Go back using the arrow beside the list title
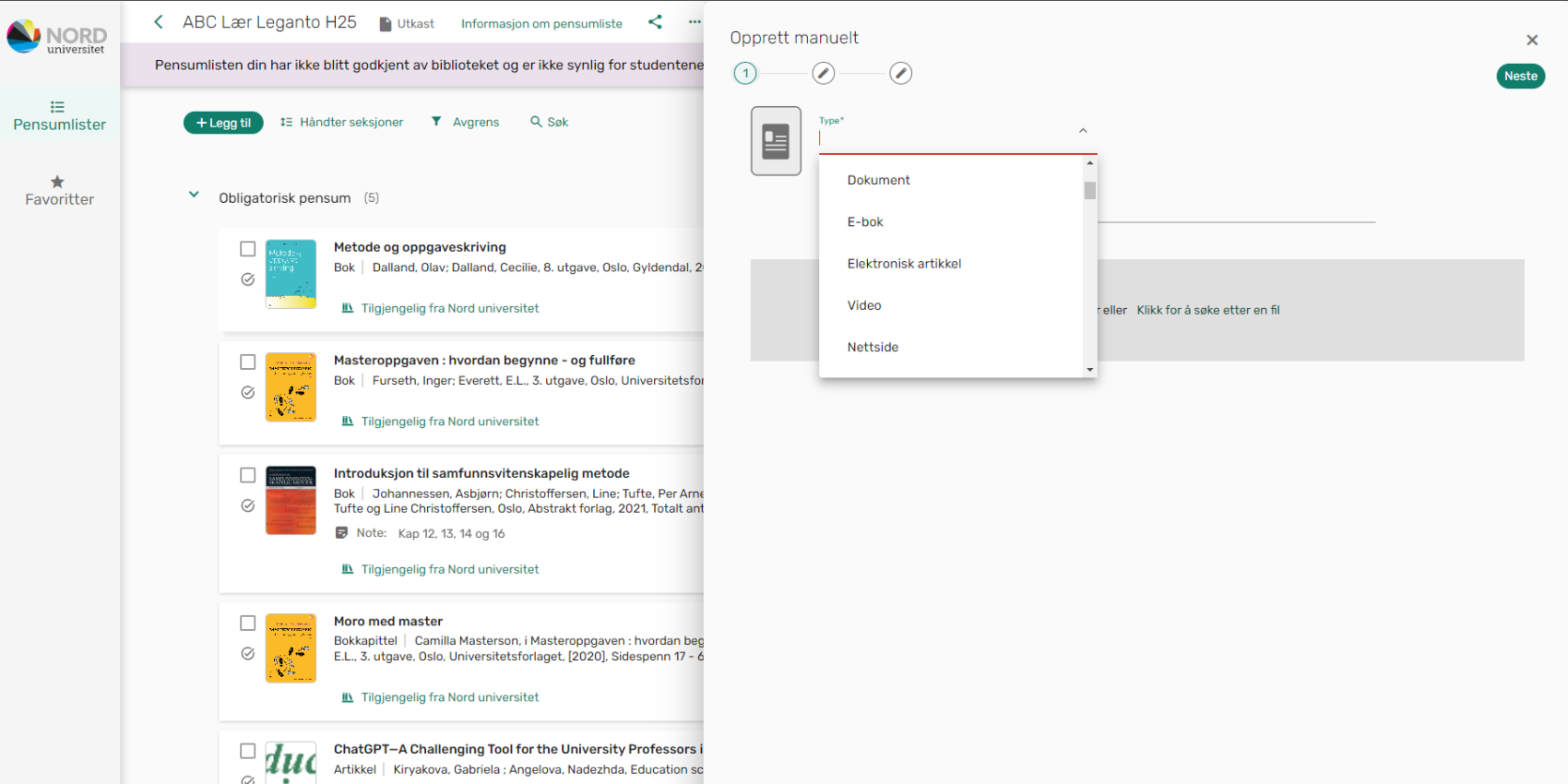Viewport: 1568px width, 784px height. [x=159, y=22]
